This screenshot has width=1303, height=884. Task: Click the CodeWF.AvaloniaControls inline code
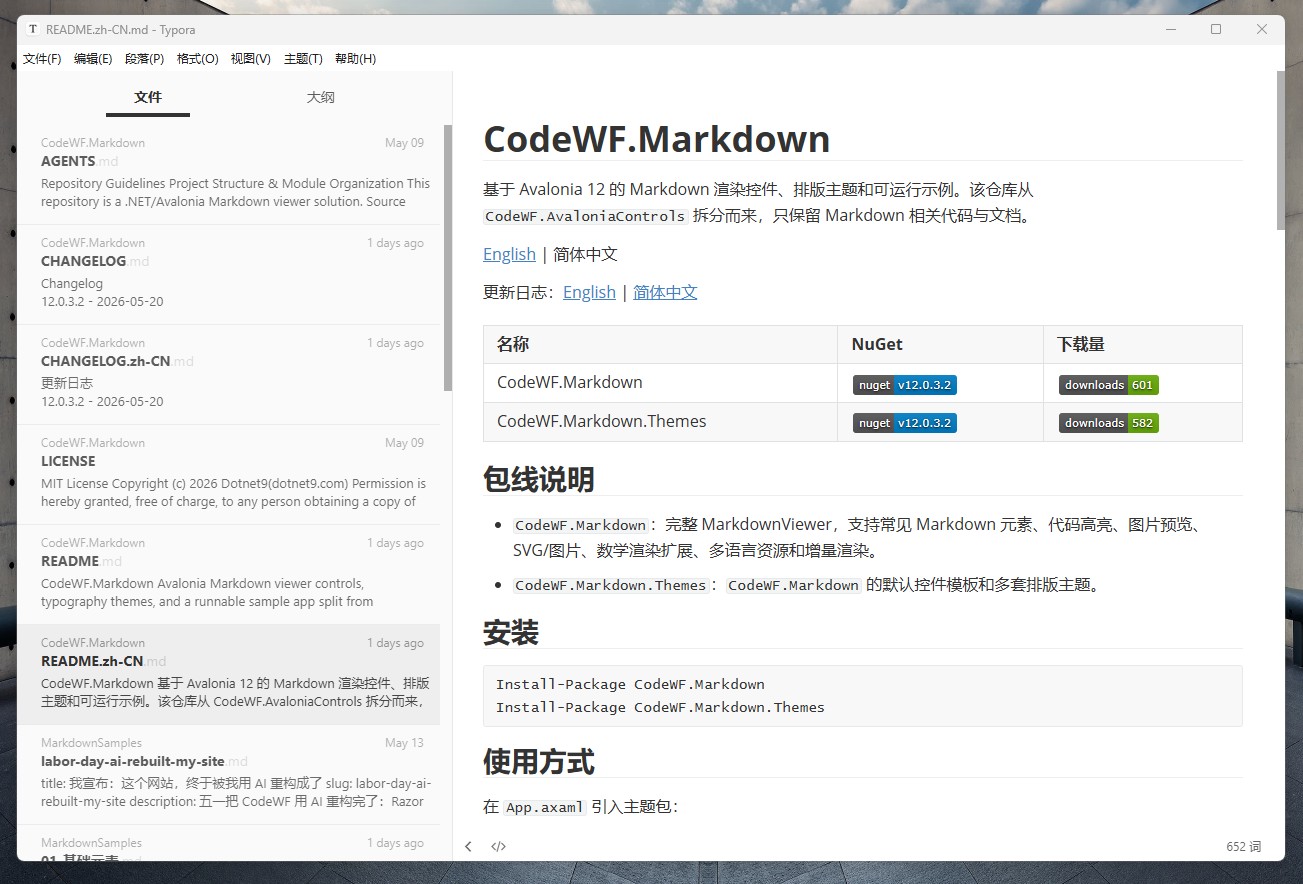coord(586,216)
